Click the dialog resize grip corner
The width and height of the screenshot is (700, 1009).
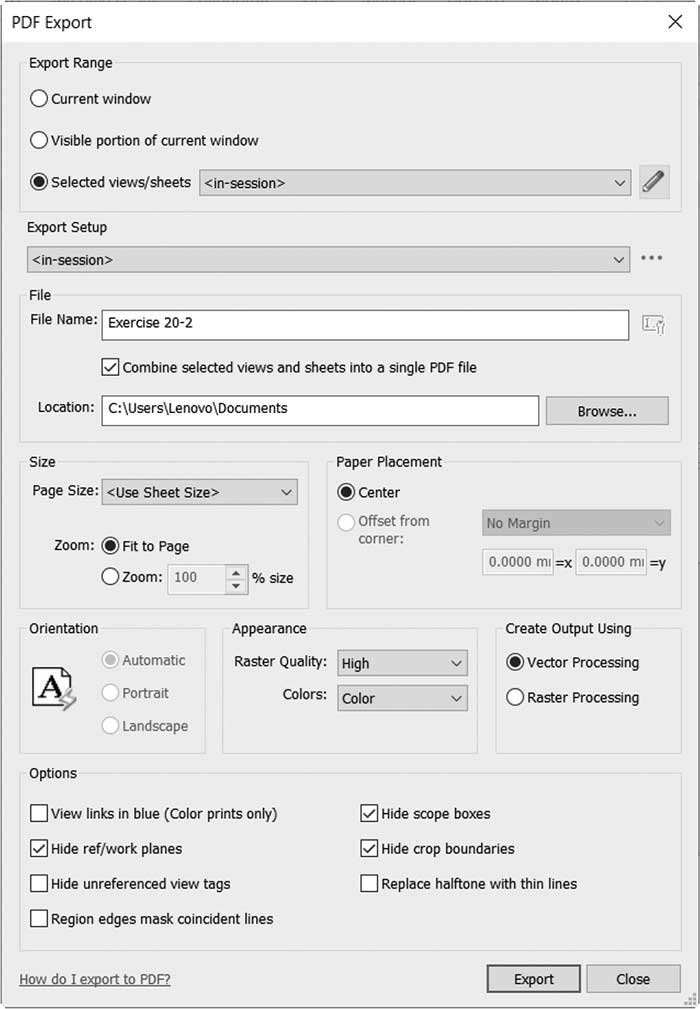coord(690,999)
